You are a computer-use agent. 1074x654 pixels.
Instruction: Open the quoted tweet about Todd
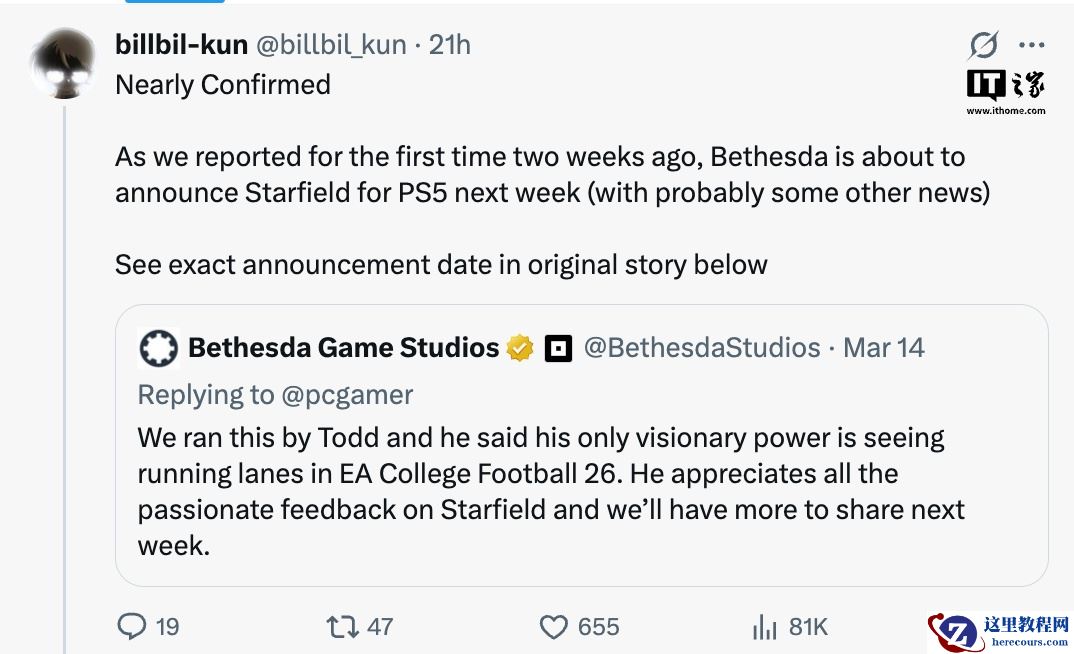[550, 491]
